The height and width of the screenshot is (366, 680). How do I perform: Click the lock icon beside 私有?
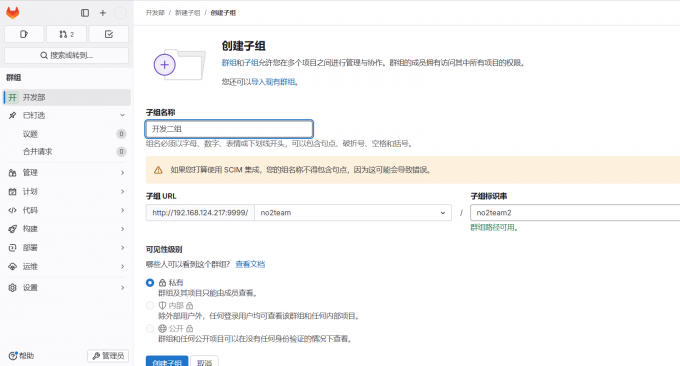coord(163,283)
